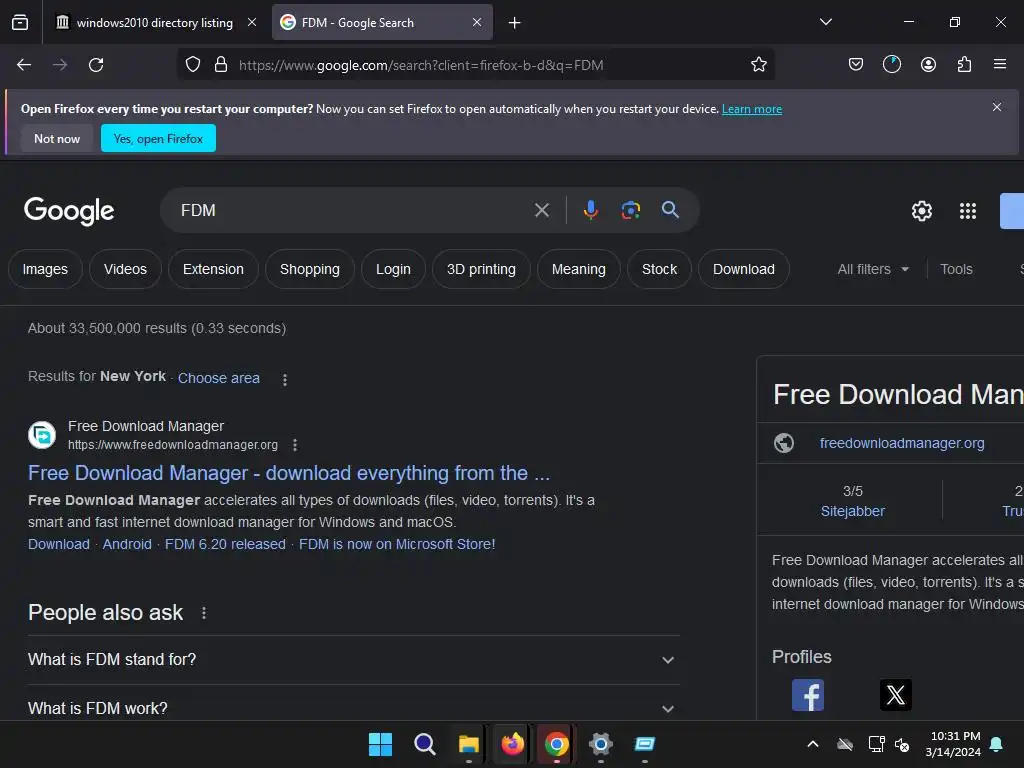Open taskbar clock and date
Image resolution: width=1024 pixels, height=768 pixels.
point(952,744)
